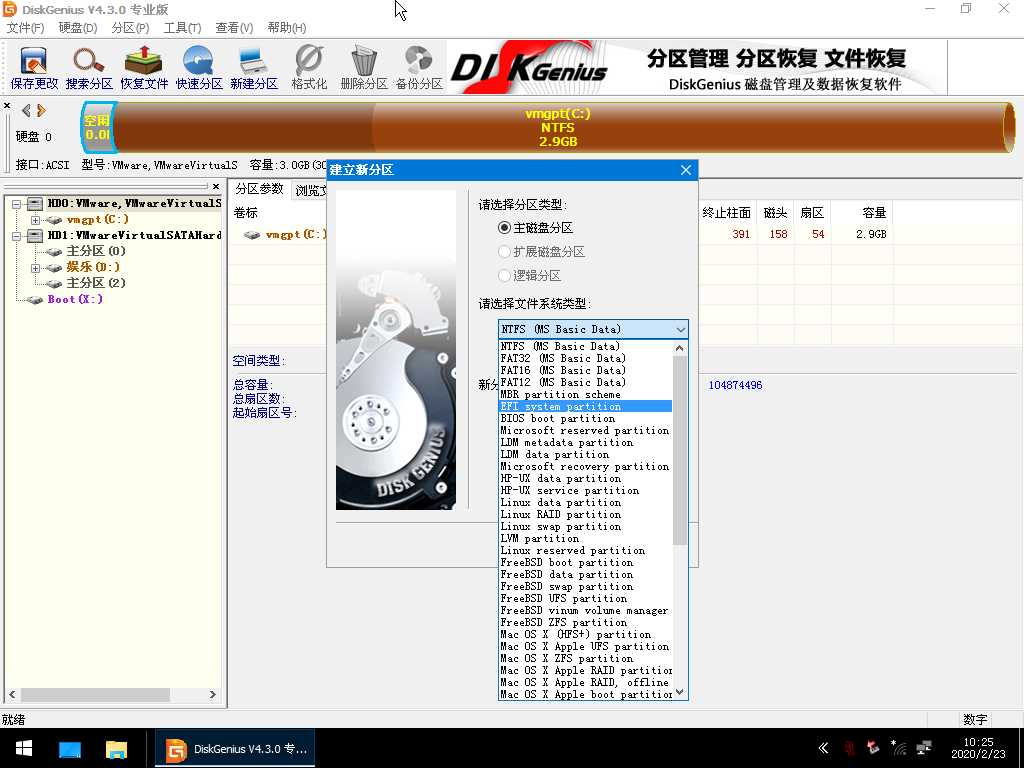1024x768 pixels.
Task: Open the 搜索分区 search partition tool
Action: pos(89,68)
